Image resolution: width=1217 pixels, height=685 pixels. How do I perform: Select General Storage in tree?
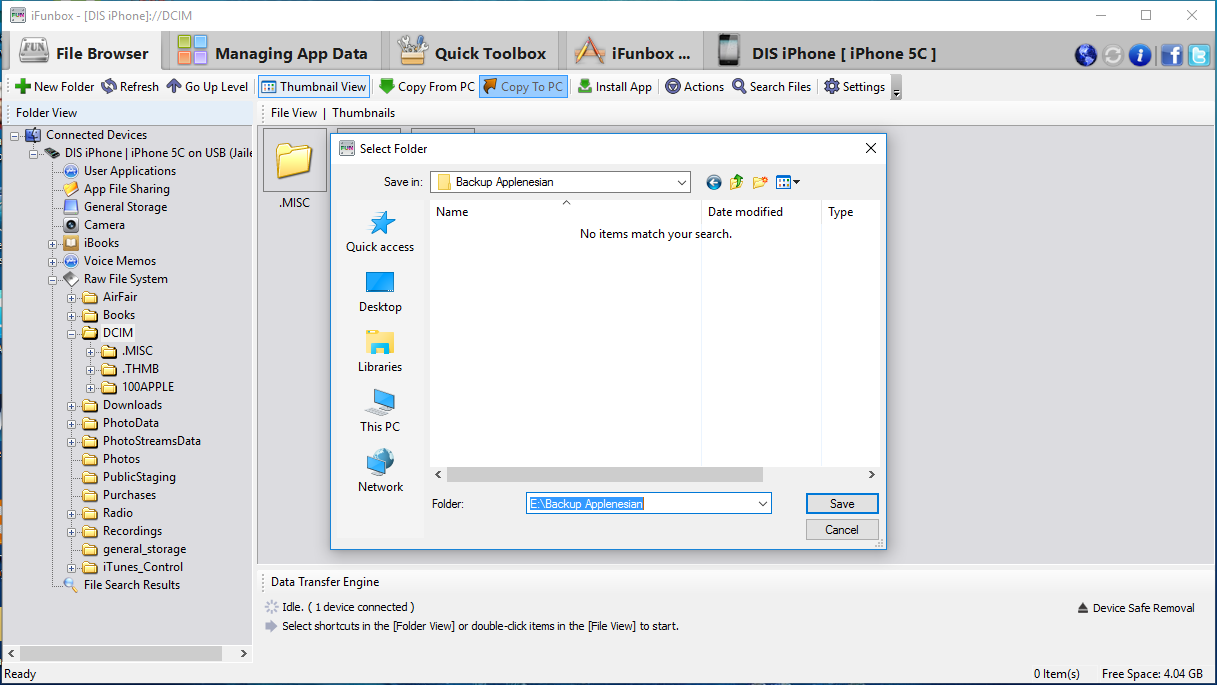[x=125, y=207]
